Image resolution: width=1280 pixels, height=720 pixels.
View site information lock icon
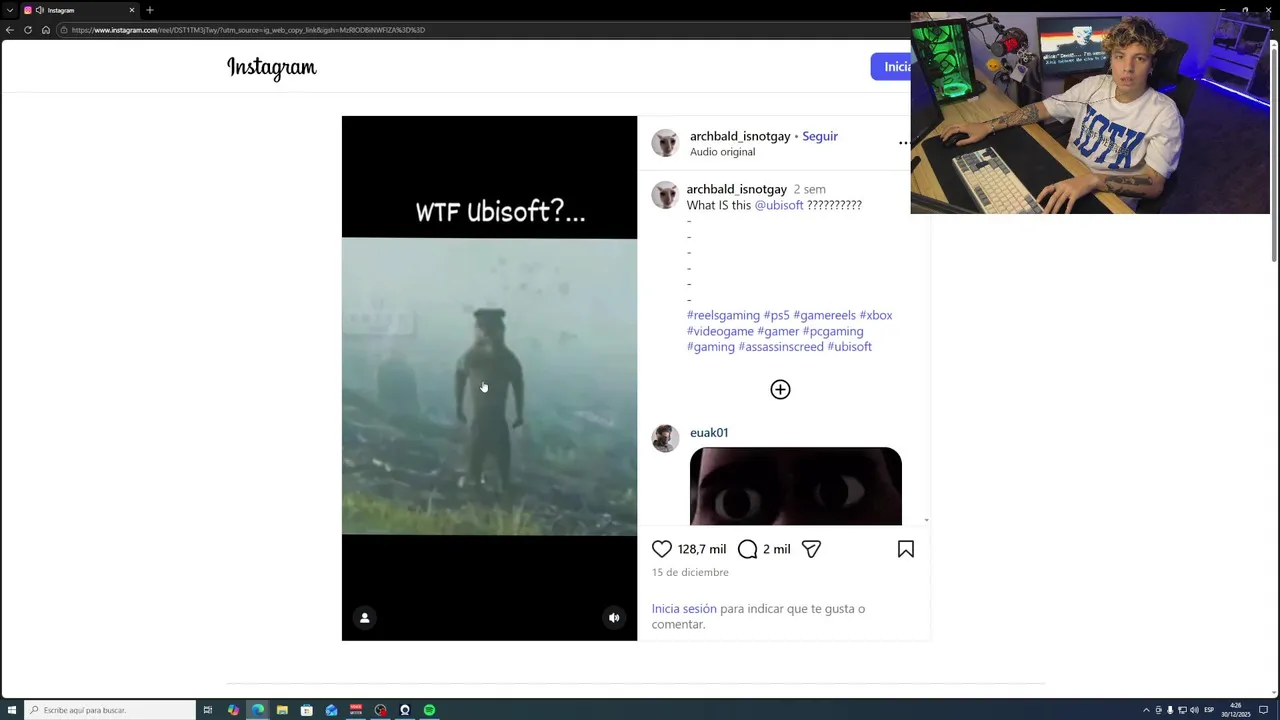pos(64,30)
